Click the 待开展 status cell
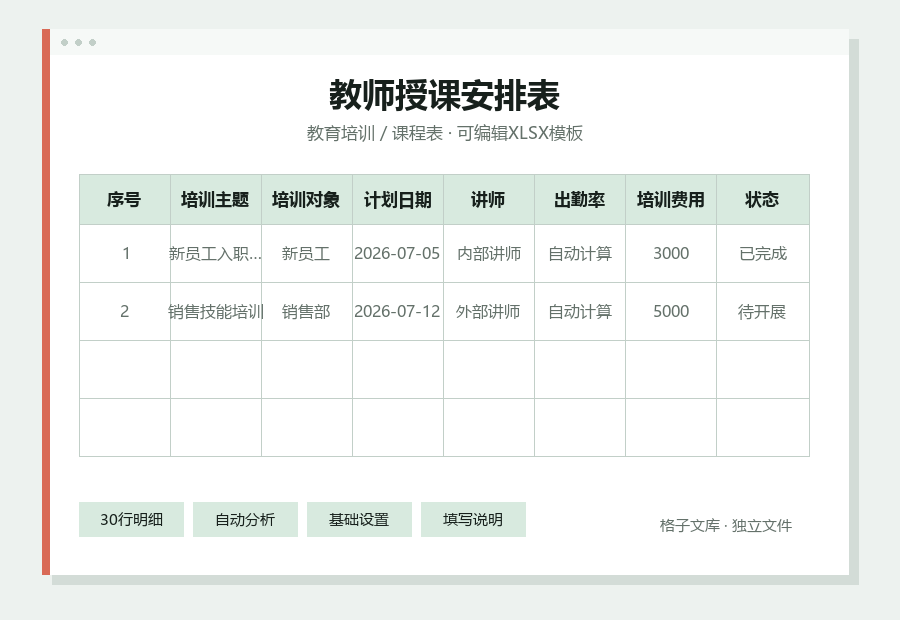 tap(763, 312)
